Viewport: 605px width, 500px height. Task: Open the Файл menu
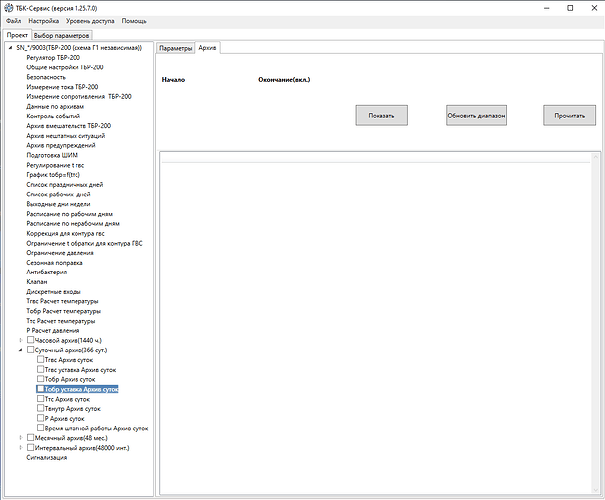click(14, 20)
